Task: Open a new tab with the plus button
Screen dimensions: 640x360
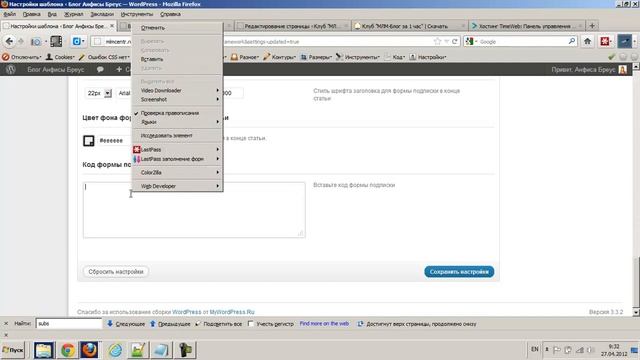Action: coord(592,26)
